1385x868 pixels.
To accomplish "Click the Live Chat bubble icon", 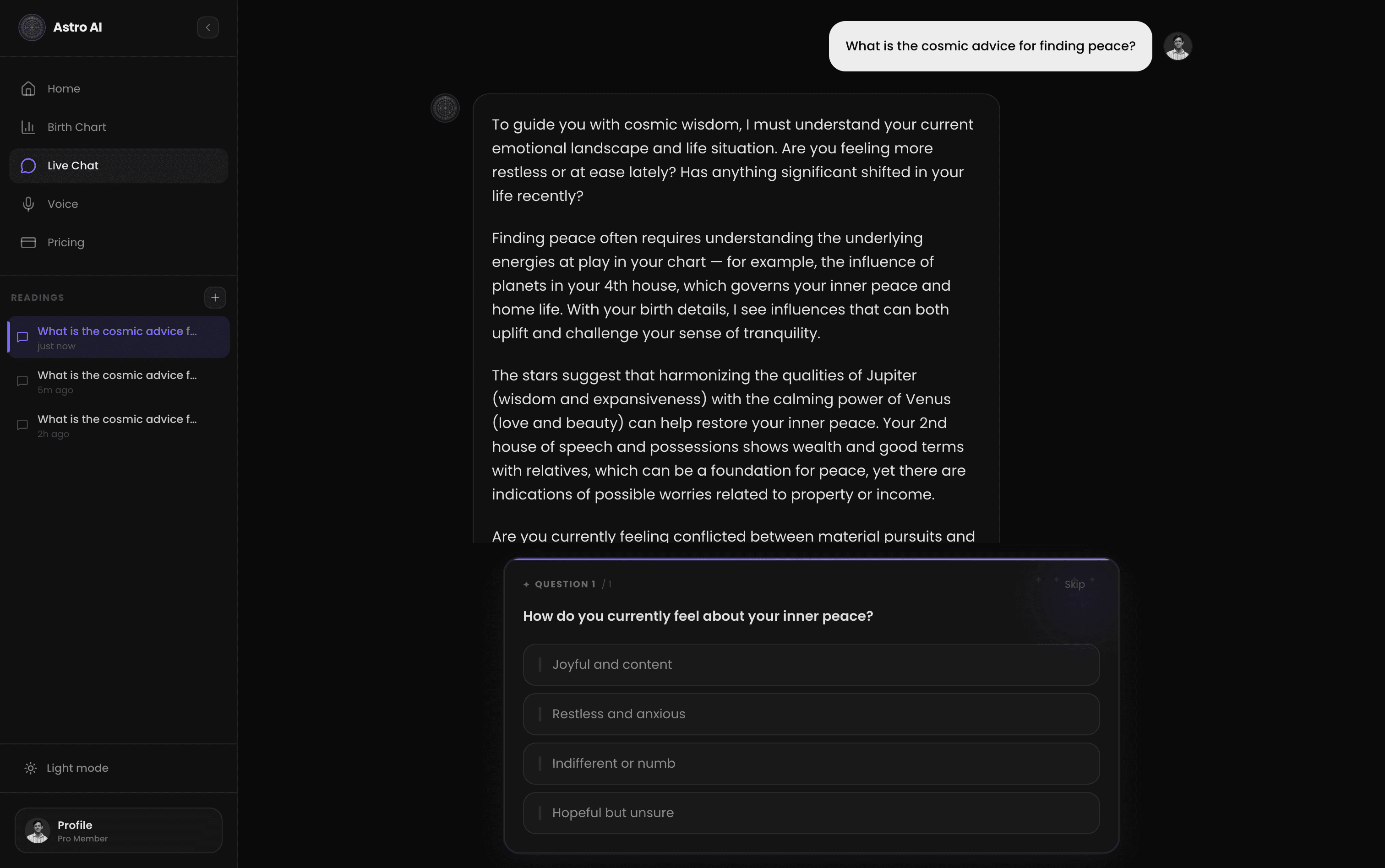I will click(x=28, y=165).
